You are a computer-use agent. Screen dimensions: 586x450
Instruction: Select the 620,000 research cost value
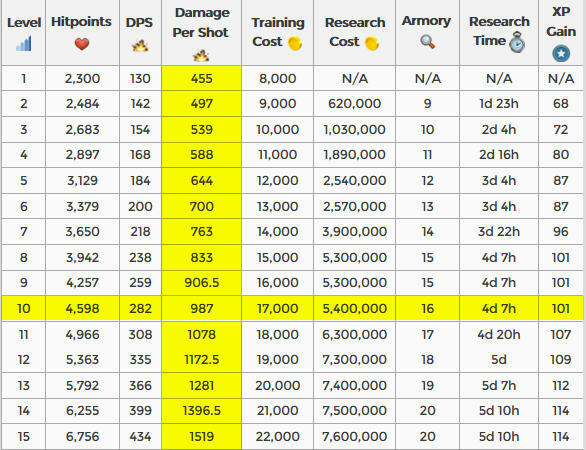pyautogui.click(x=354, y=104)
